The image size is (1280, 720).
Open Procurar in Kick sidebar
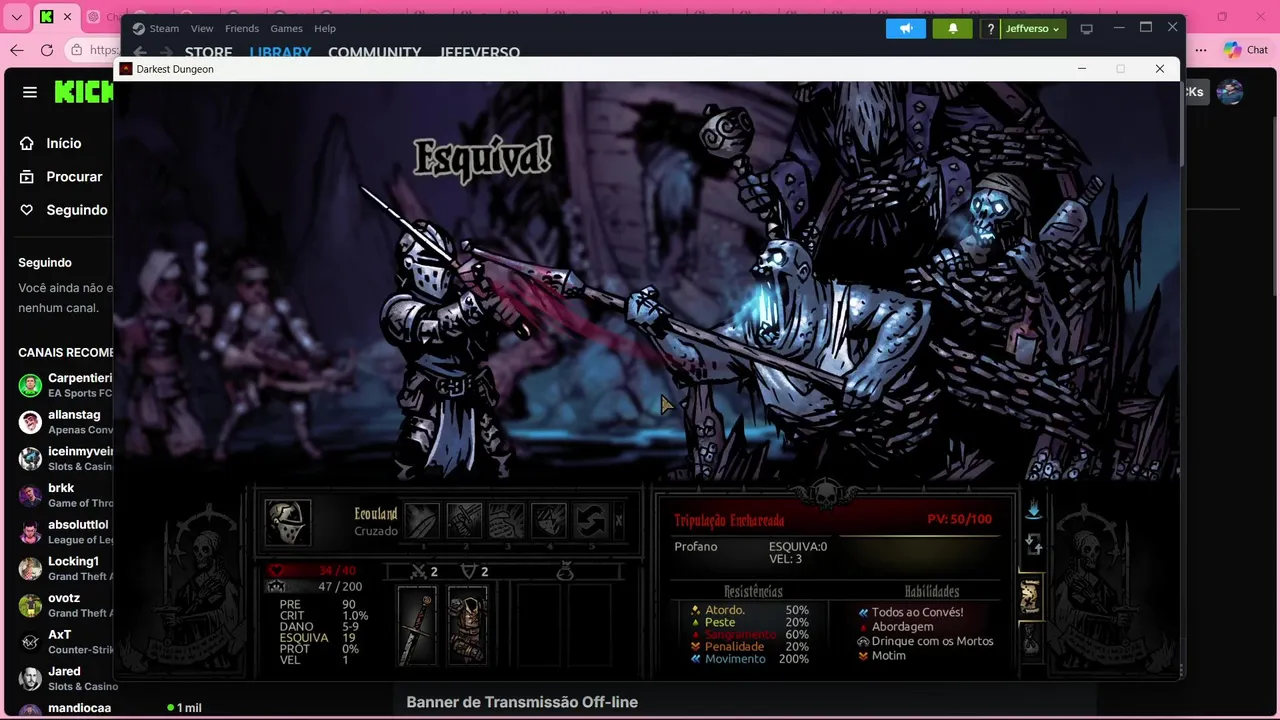pos(62,177)
